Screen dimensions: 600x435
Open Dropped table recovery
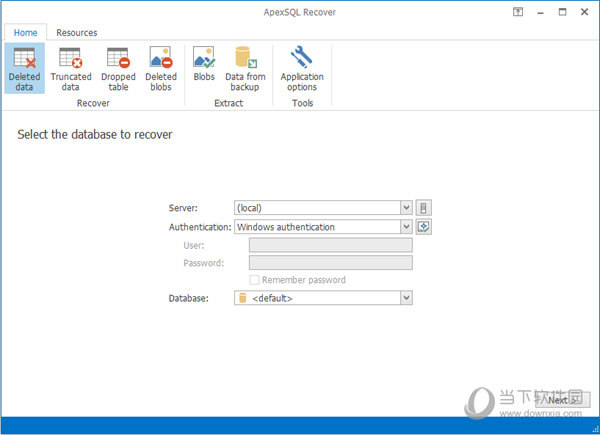(118, 68)
